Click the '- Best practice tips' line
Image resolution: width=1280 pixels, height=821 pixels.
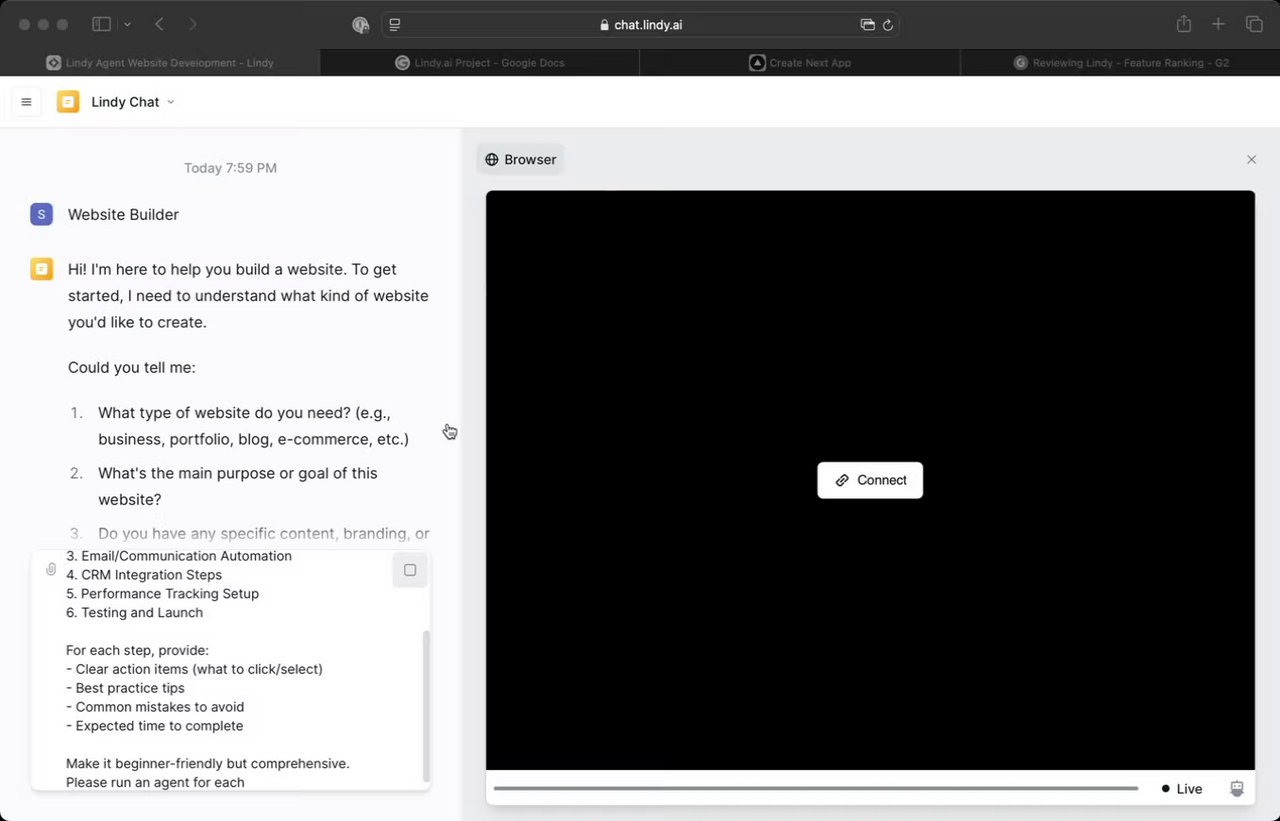pyautogui.click(x=125, y=688)
